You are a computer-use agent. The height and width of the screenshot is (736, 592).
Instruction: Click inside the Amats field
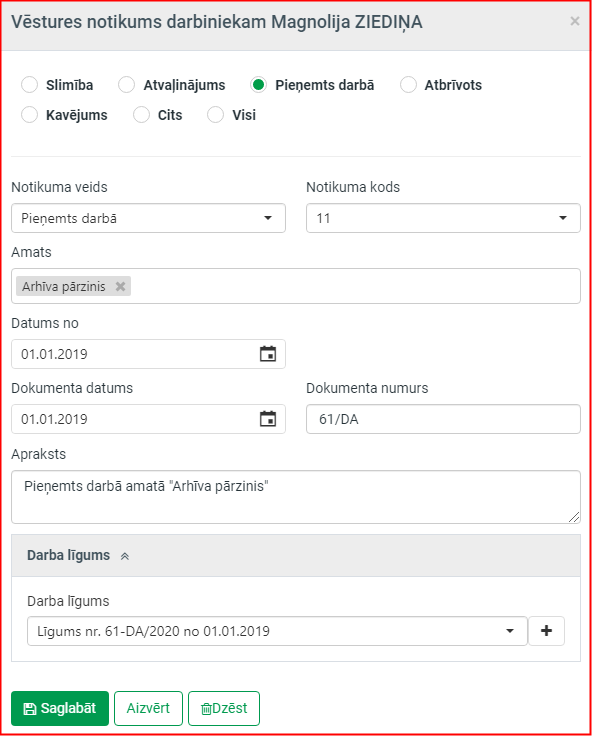coord(296,286)
